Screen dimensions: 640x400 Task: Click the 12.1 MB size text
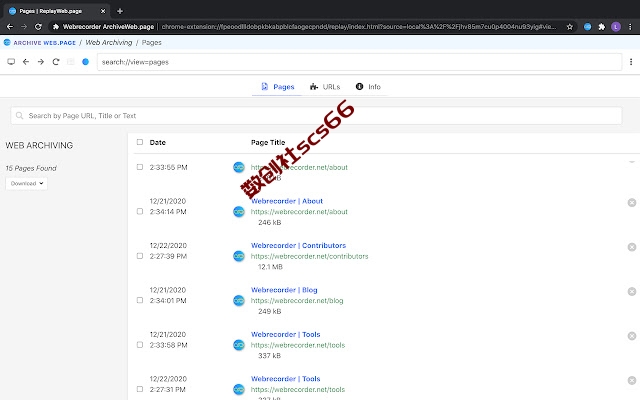point(270,267)
